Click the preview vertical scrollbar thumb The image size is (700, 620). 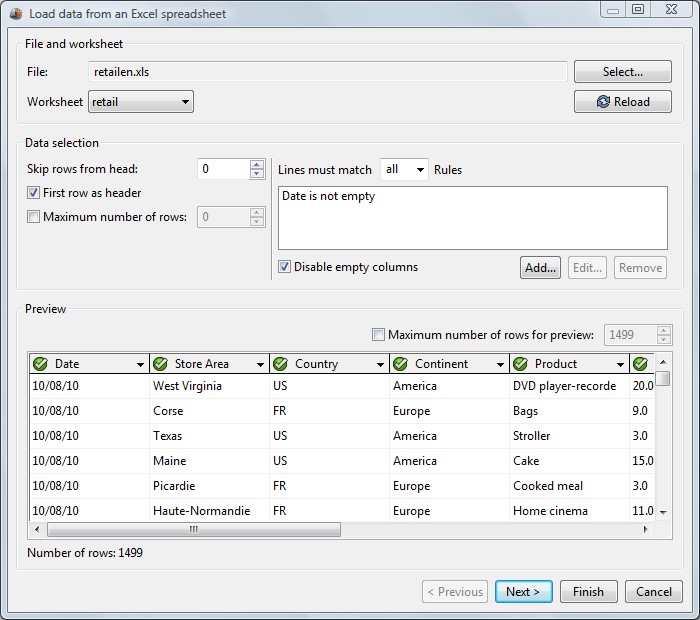[664, 378]
